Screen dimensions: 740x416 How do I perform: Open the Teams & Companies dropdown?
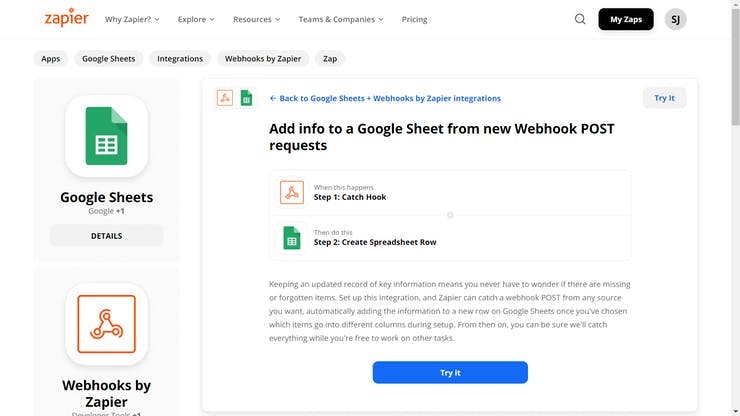(335, 19)
